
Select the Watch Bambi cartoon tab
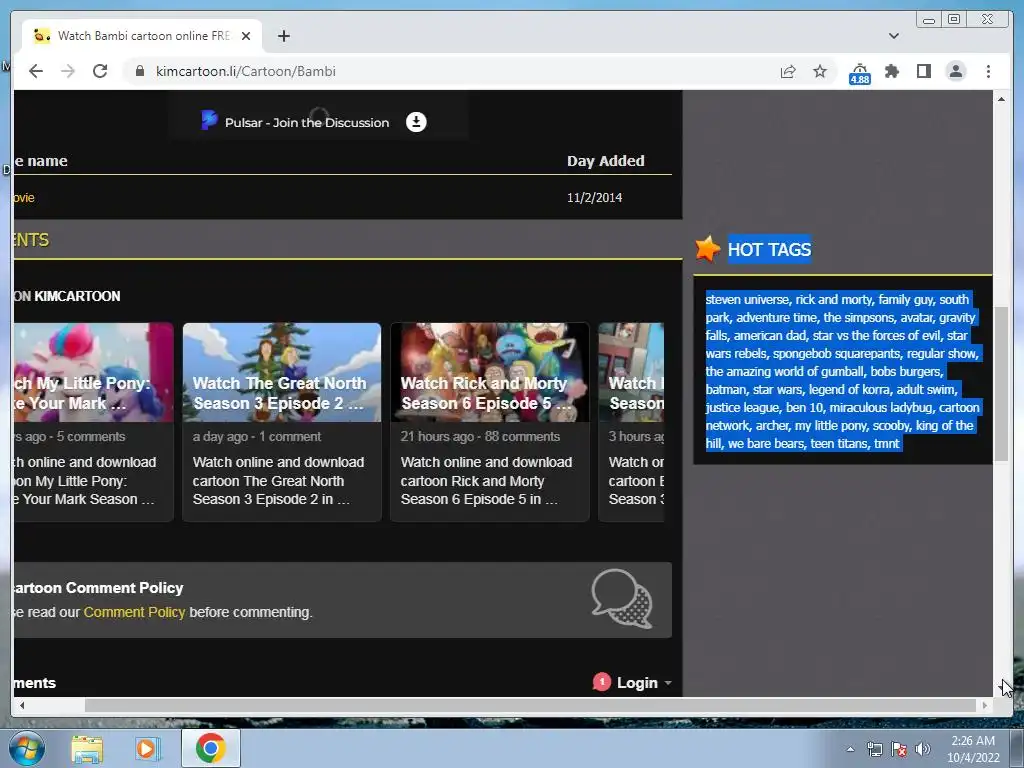pos(142,36)
